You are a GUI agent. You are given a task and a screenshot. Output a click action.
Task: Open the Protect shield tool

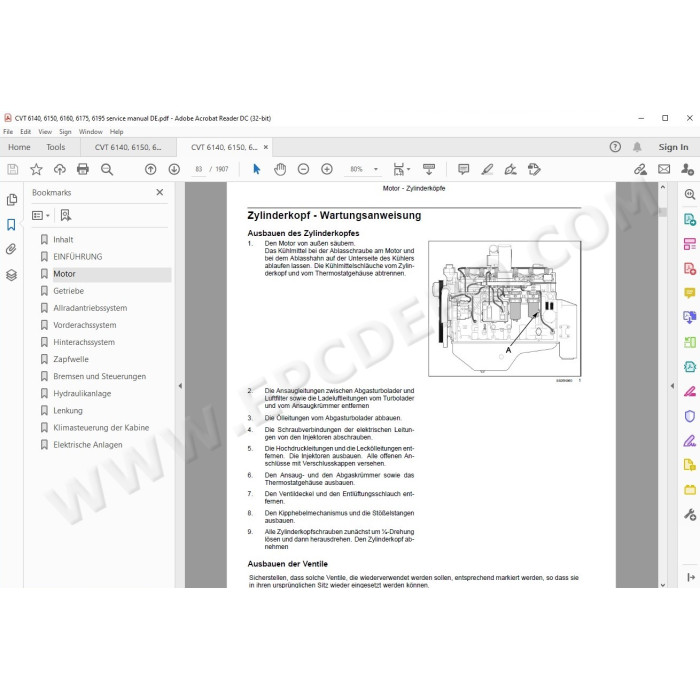click(x=690, y=416)
